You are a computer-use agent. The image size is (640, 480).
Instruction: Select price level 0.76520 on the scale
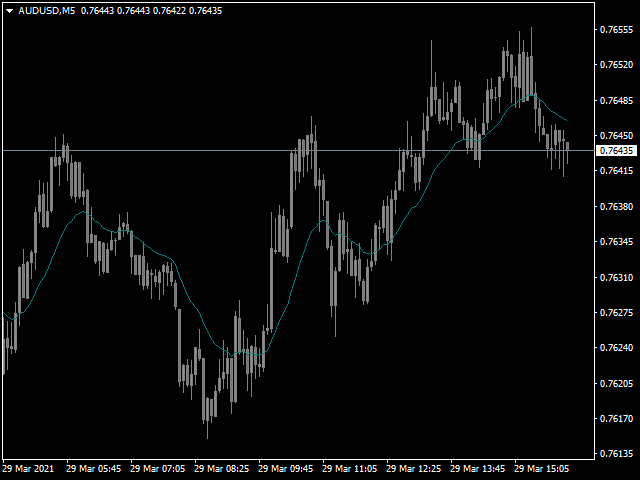(x=616, y=64)
